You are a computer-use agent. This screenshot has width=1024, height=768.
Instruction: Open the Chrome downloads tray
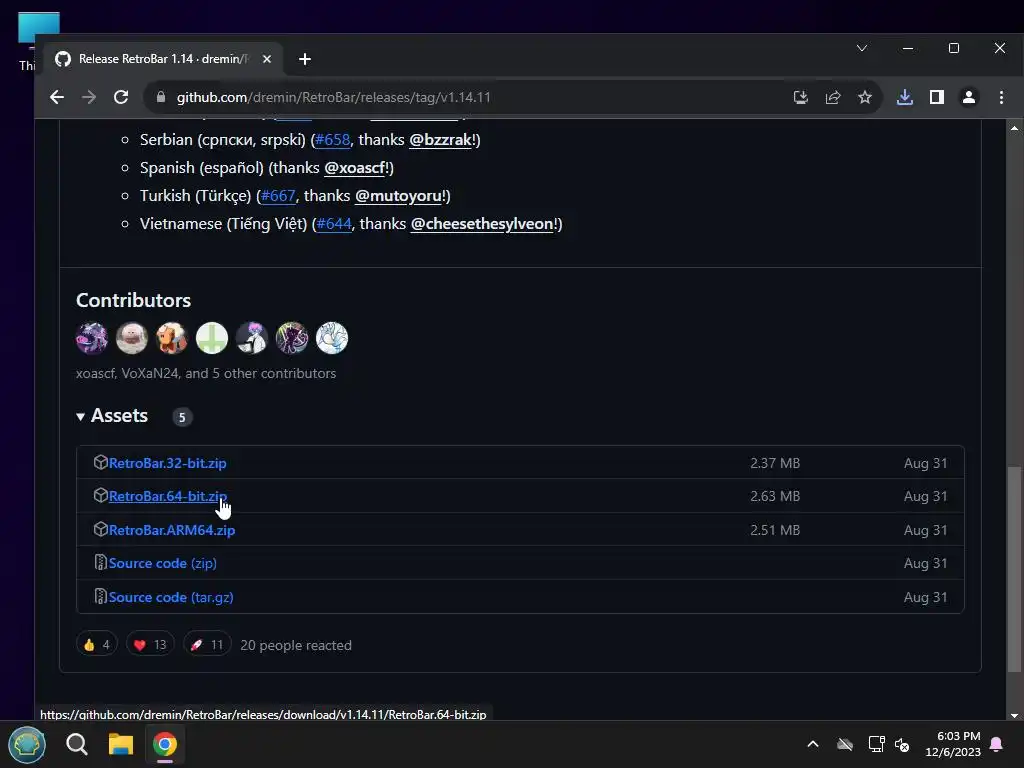click(904, 97)
